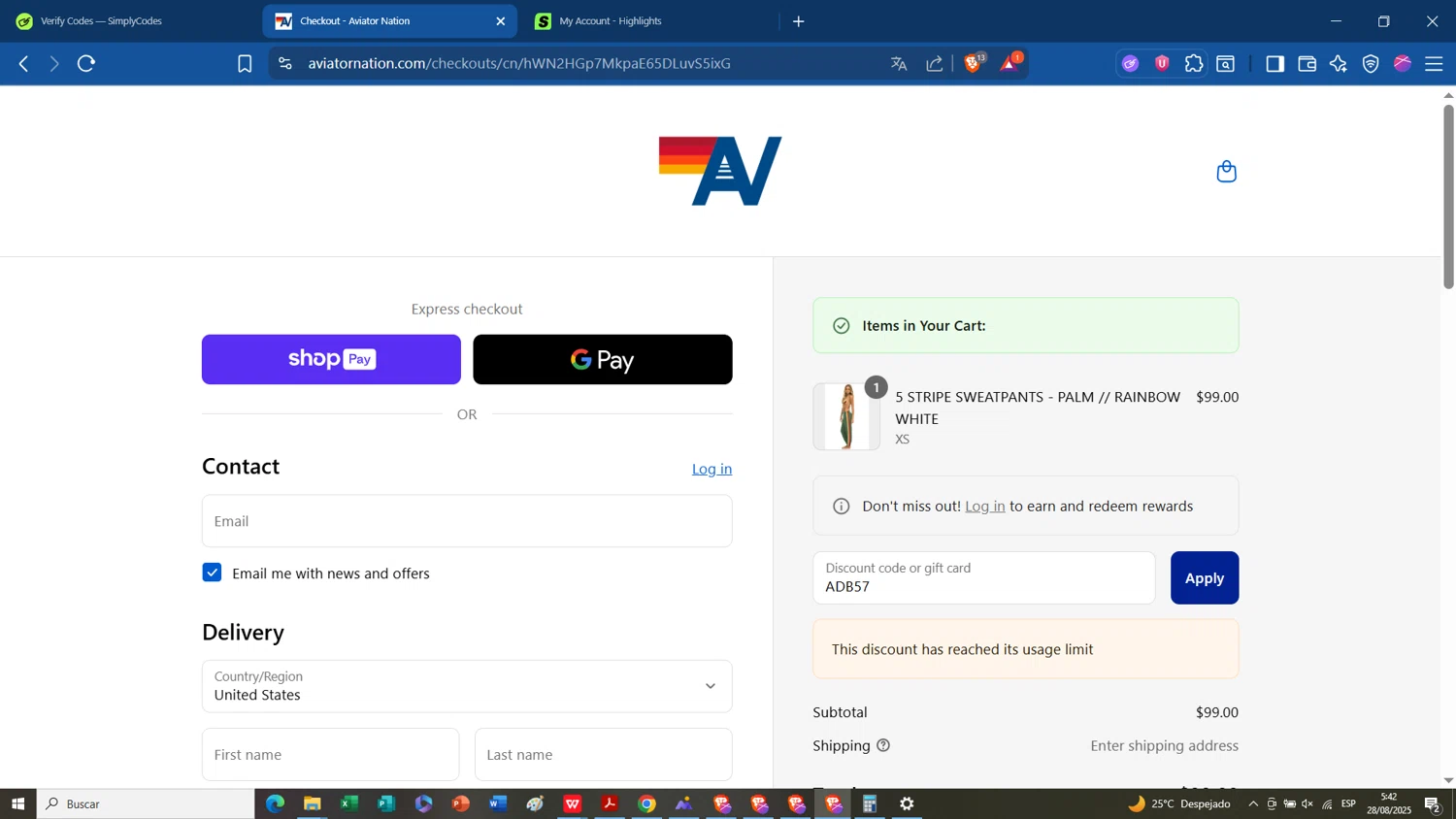Pay with Shop Pay button
This screenshot has height=819, width=1456.
(x=331, y=359)
